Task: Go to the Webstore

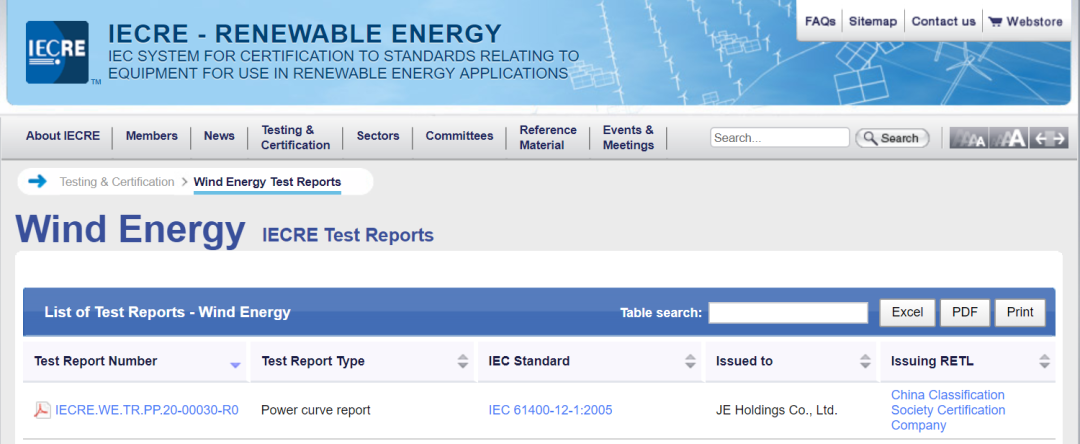Action: [1035, 21]
